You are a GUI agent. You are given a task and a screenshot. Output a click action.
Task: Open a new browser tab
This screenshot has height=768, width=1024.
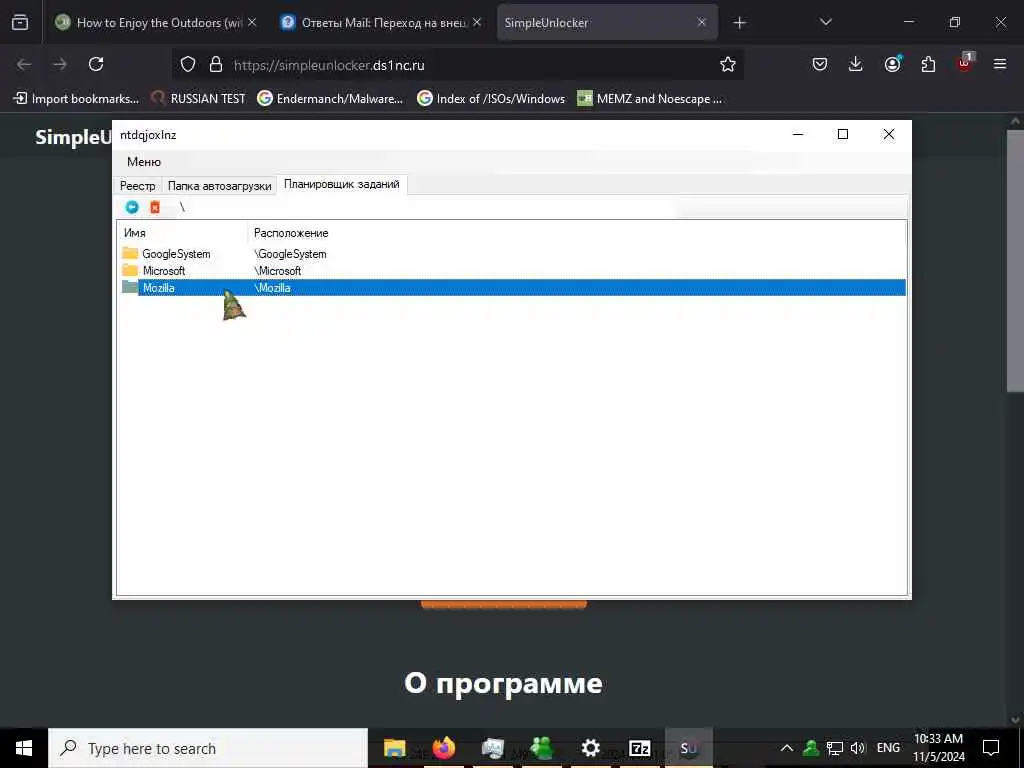tap(739, 23)
